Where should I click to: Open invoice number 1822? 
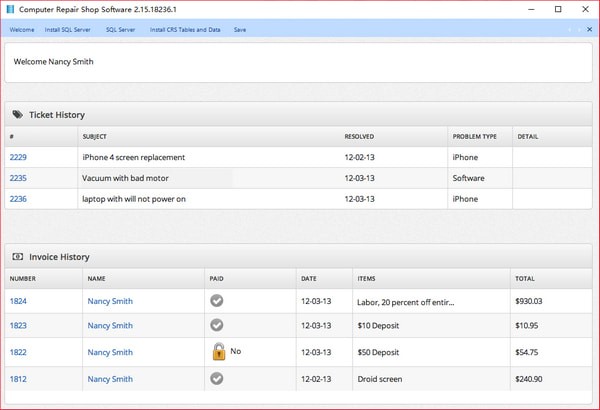tap(18, 352)
